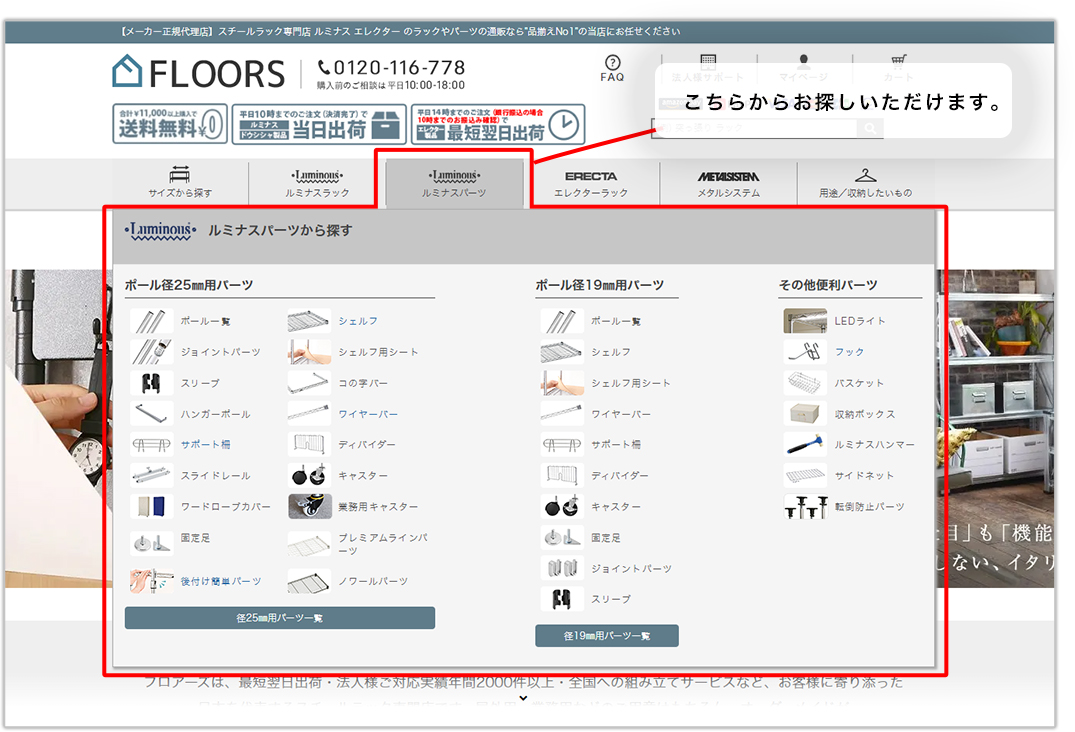Open the メタルシステム menu tab
The height and width of the screenshot is (732, 1075).
pyautogui.click(x=728, y=182)
